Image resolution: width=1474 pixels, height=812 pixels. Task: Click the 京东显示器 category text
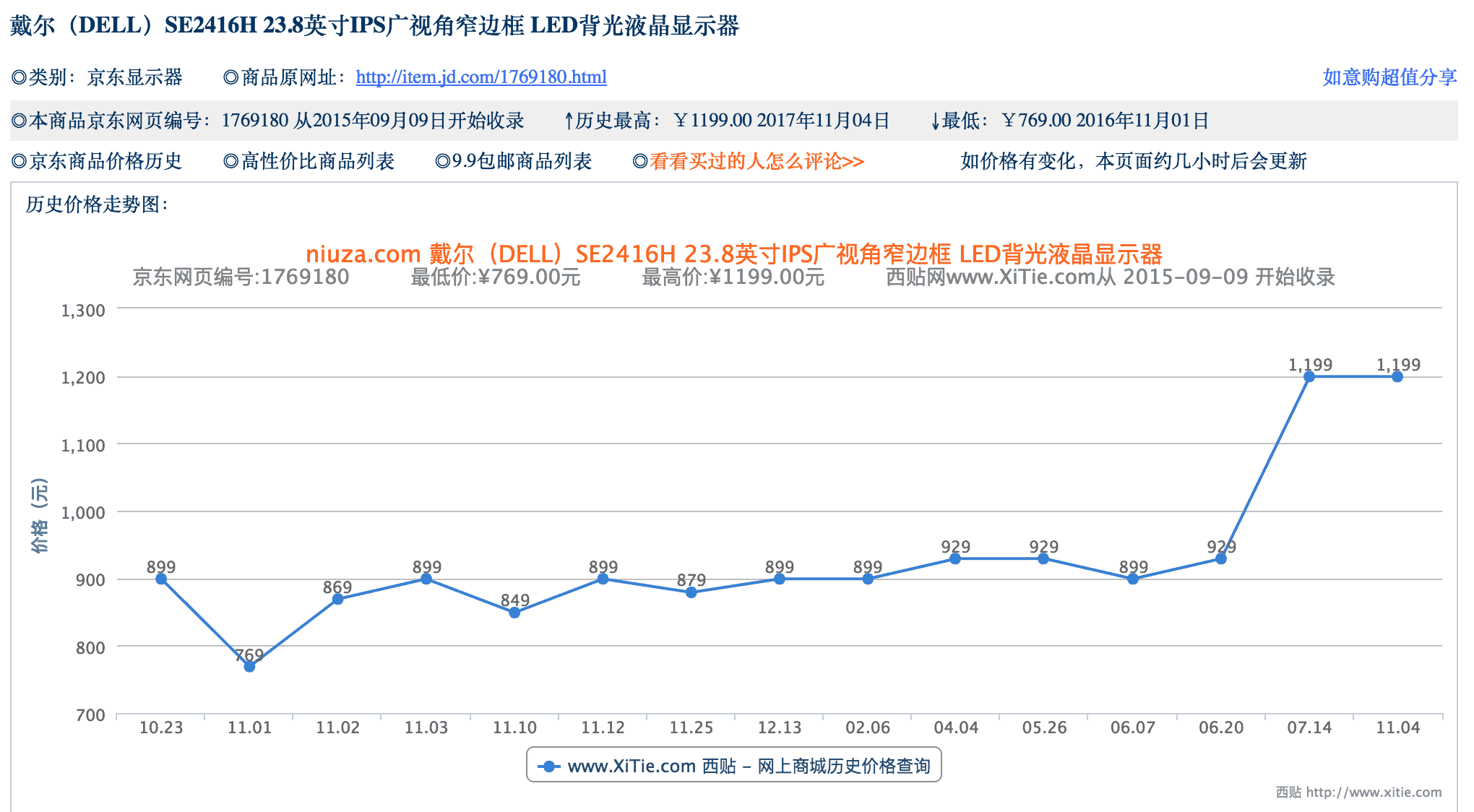(134, 77)
